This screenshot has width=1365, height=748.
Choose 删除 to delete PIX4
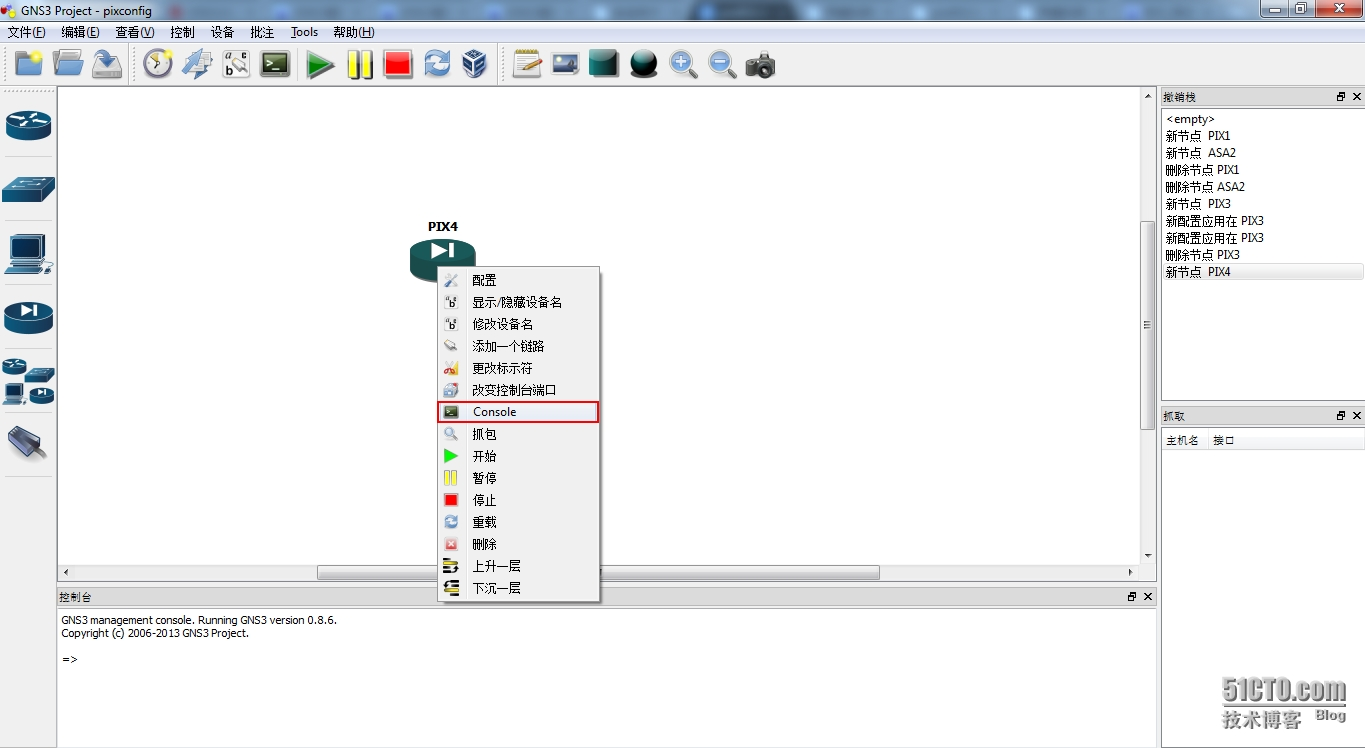[519, 544]
